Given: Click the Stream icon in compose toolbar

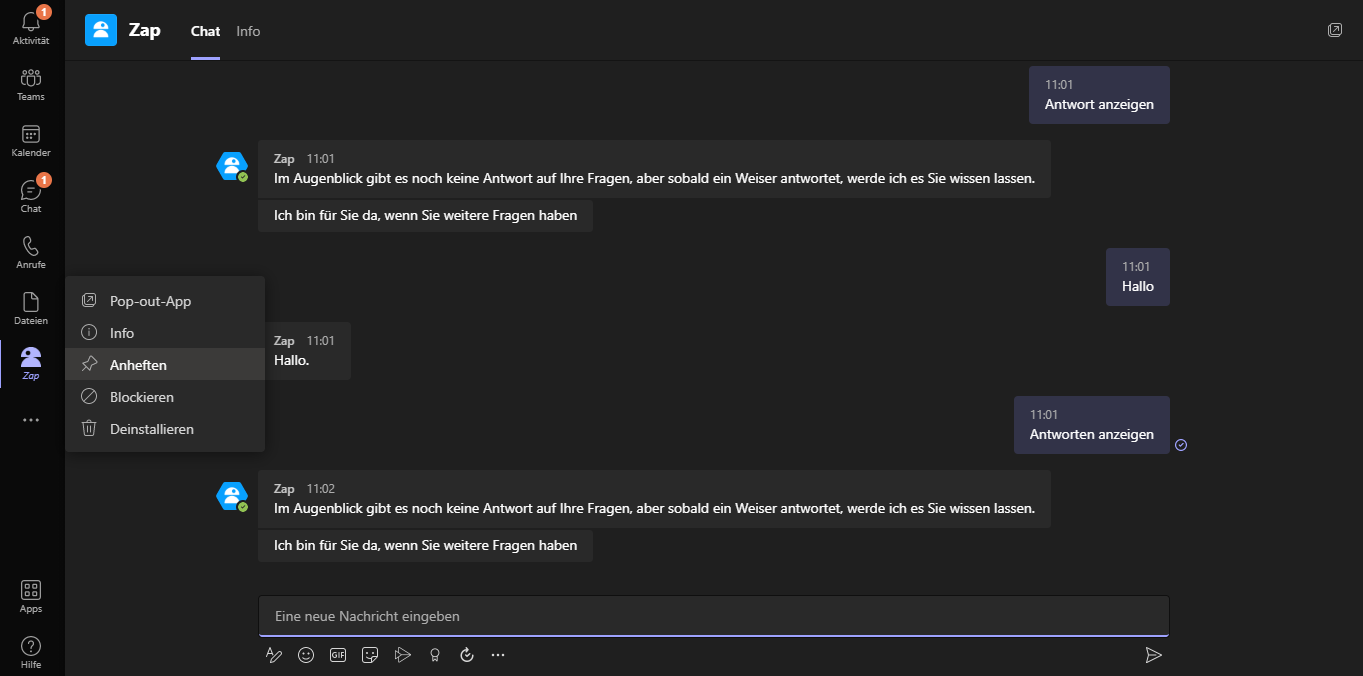Looking at the screenshot, I should (x=402, y=655).
